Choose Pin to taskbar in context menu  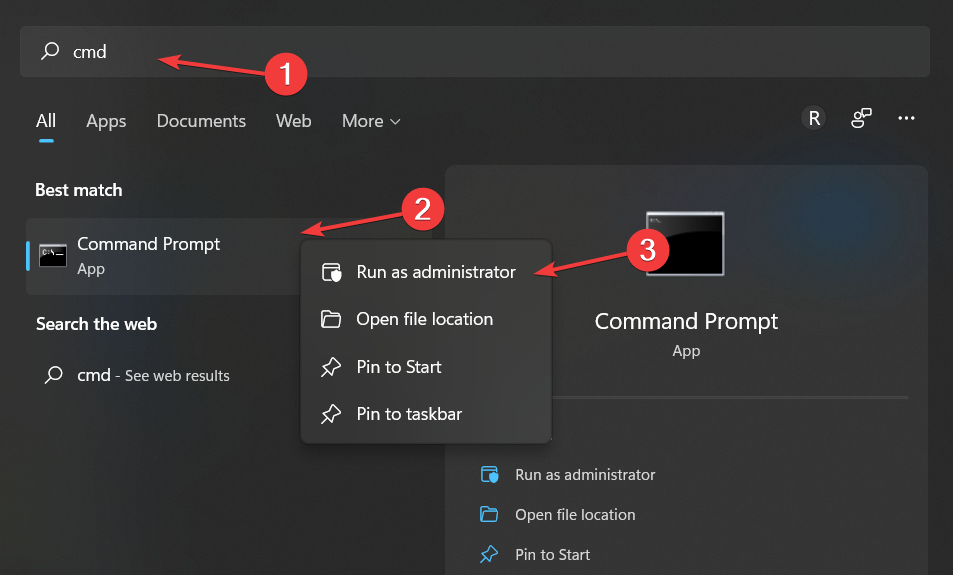[x=426, y=414]
